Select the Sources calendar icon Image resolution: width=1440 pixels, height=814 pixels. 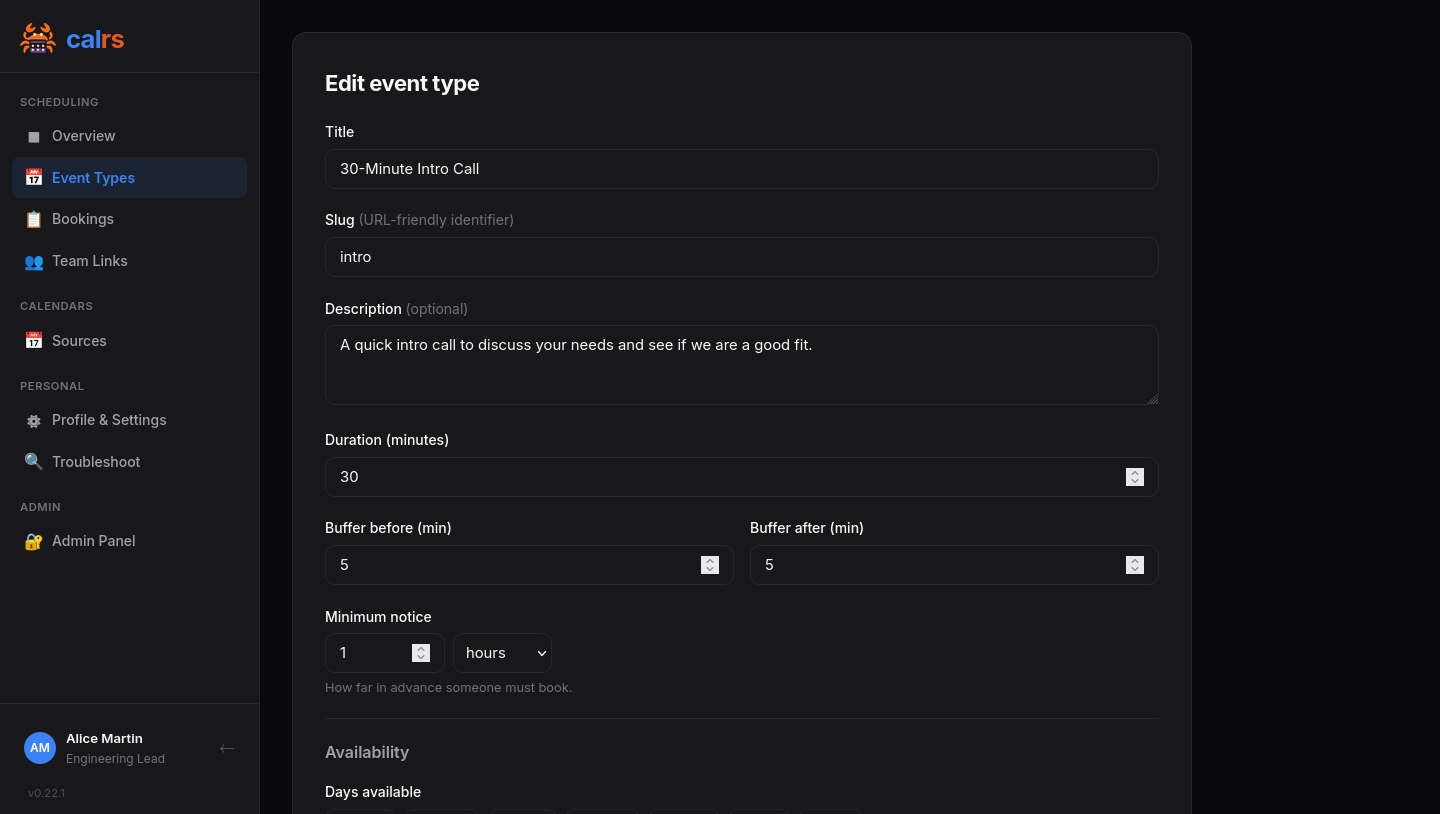(x=34, y=340)
